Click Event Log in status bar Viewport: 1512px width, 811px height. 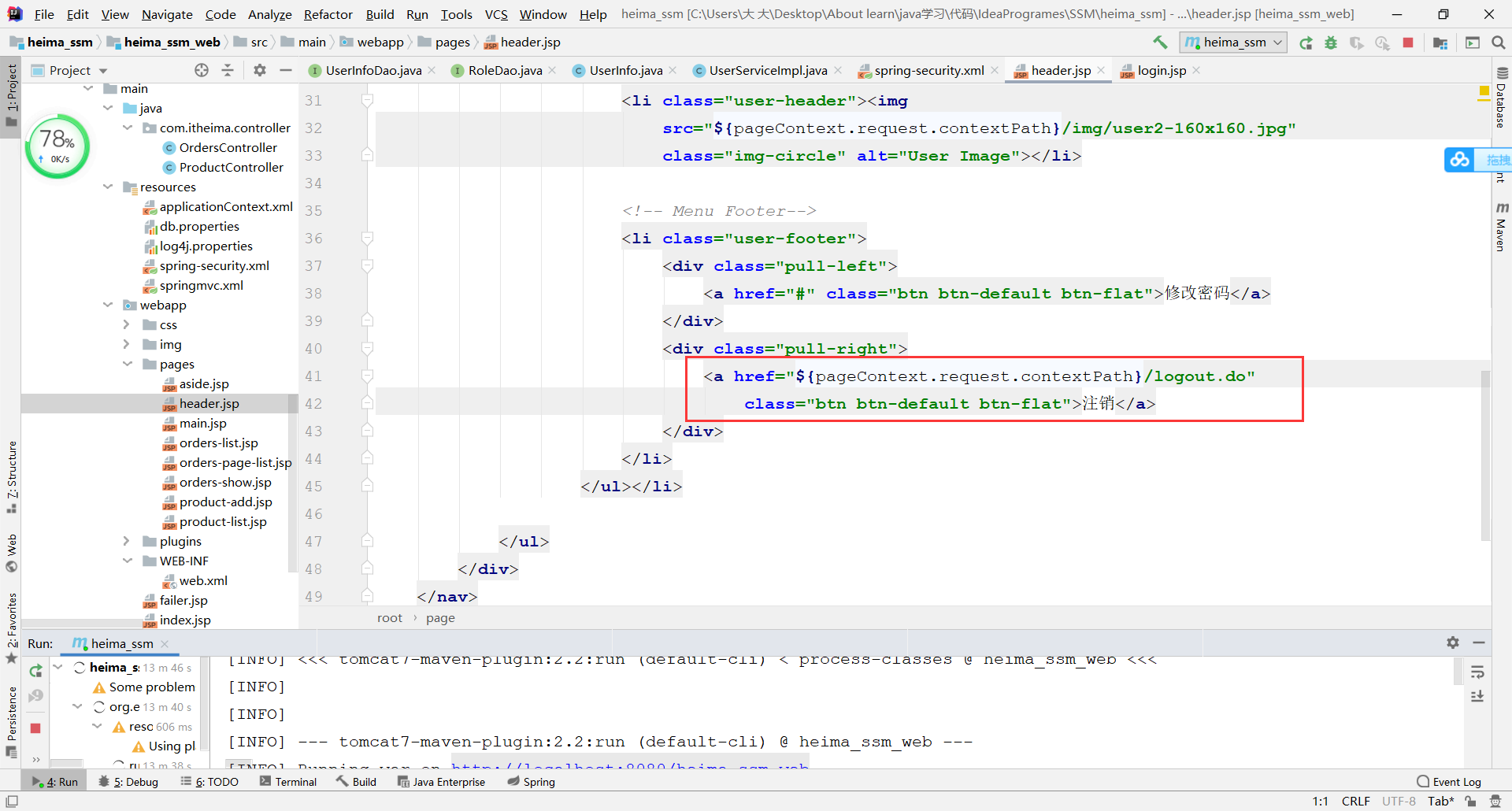(1449, 782)
